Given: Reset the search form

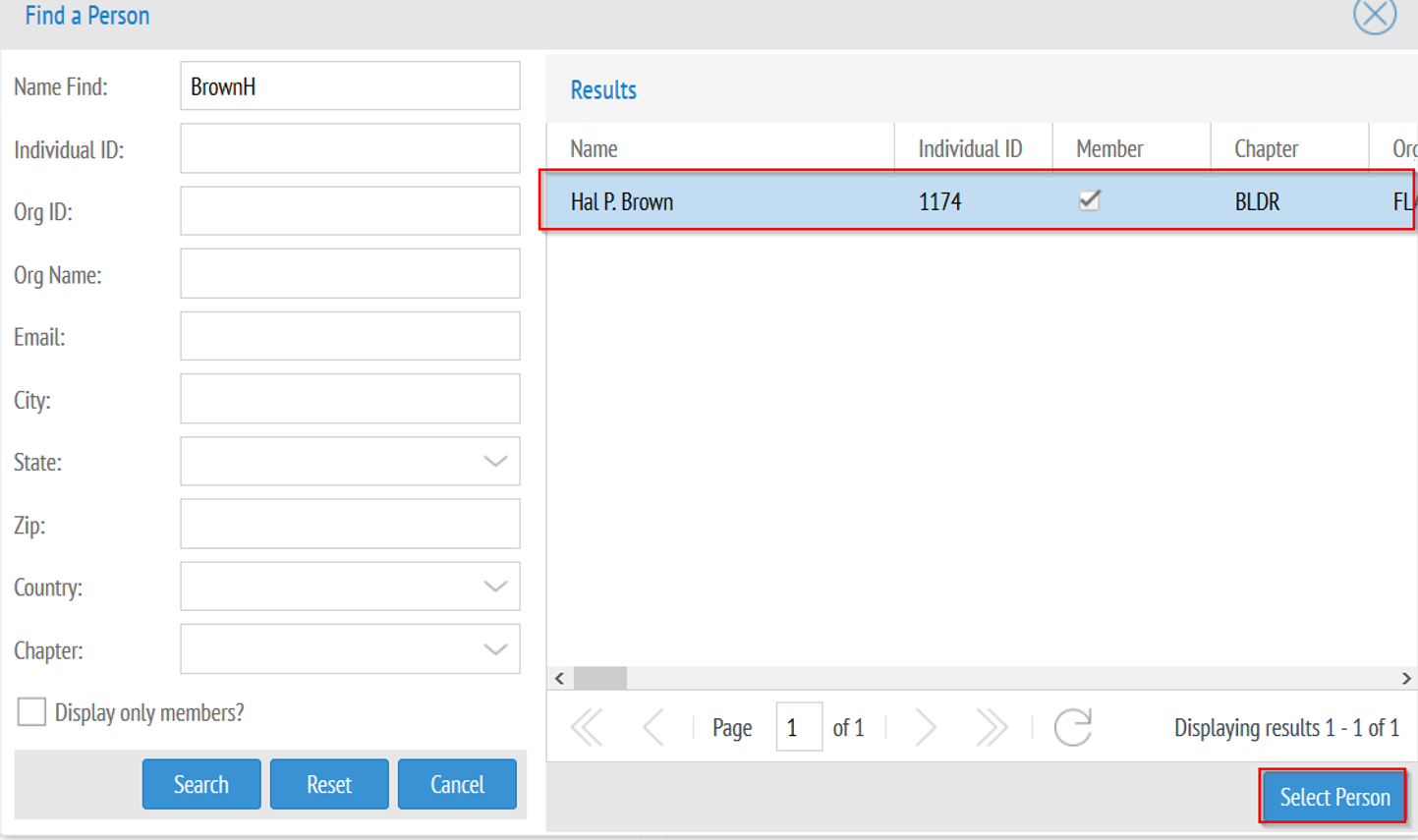Looking at the screenshot, I should (x=329, y=784).
